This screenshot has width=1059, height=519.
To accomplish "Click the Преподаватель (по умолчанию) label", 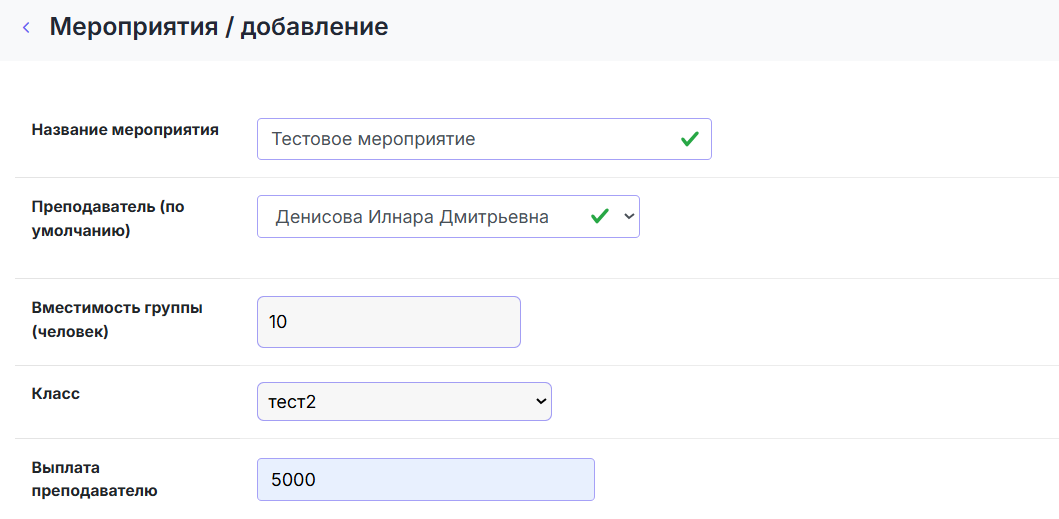I will coord(108,220).
